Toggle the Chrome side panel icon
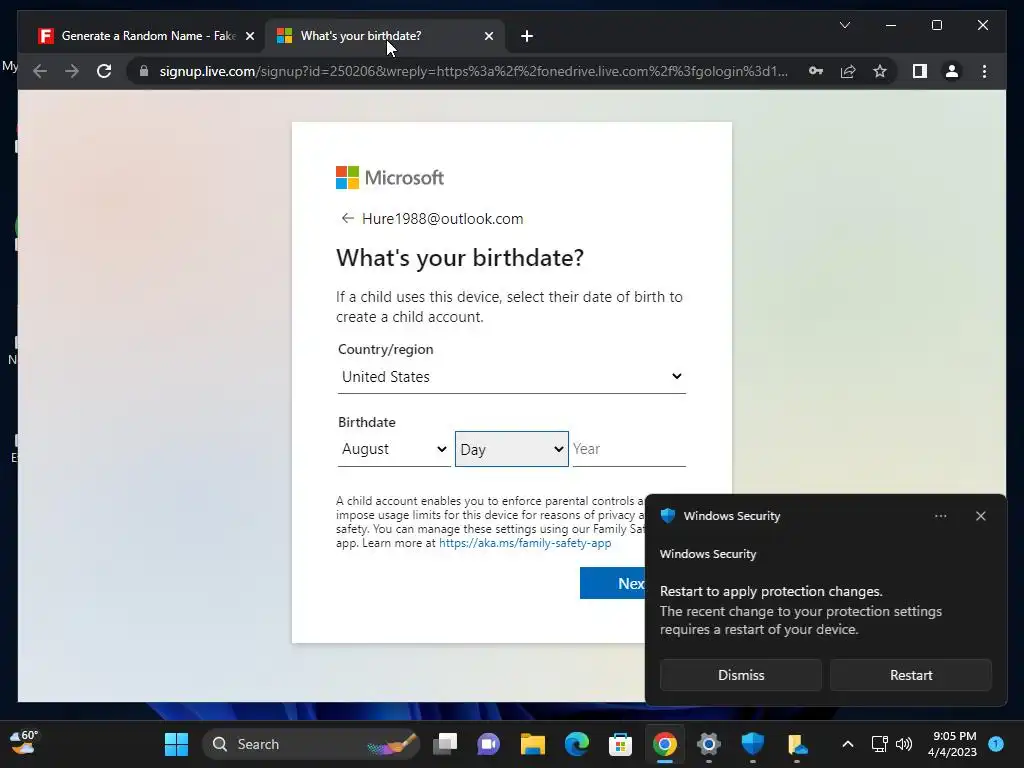This screenshot has height=768, width=1024. 920,71
